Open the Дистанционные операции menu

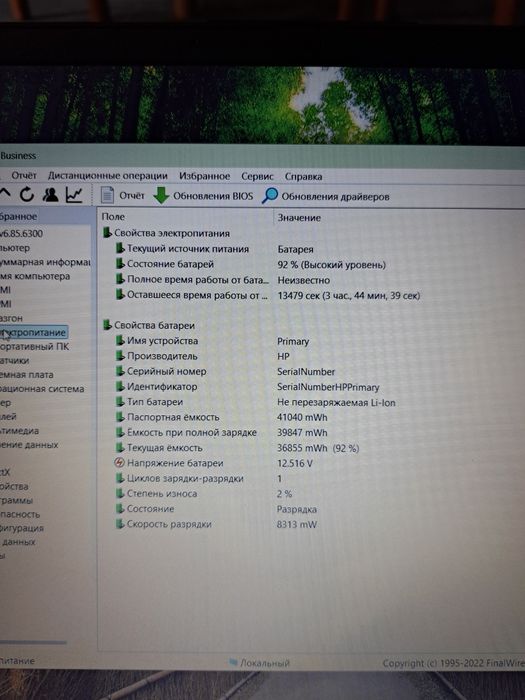click(x=108, y=175)
